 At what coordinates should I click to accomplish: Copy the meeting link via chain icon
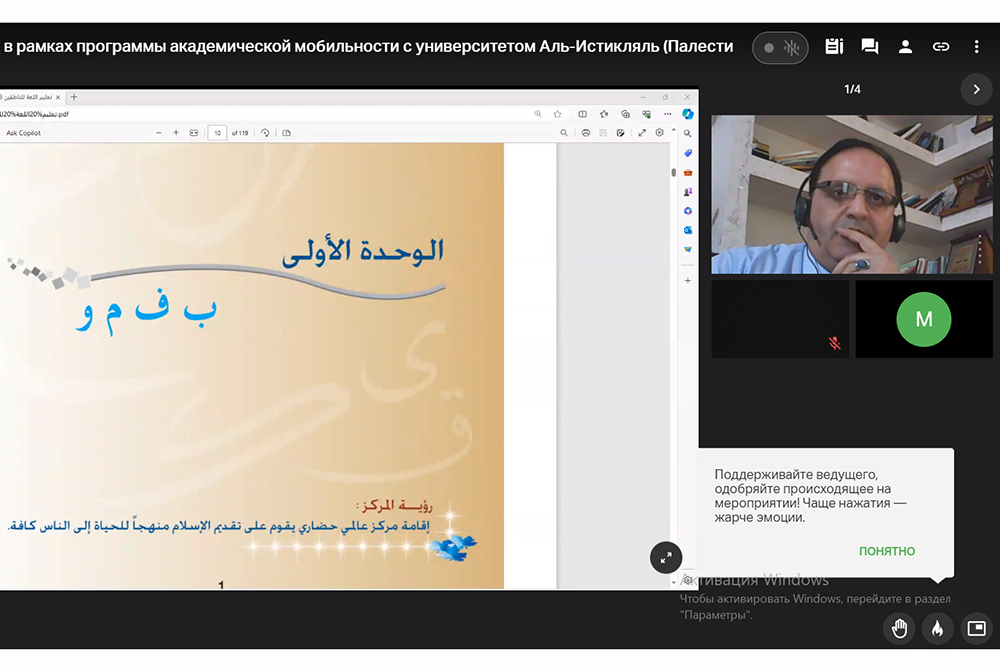[x=941, y=47]
